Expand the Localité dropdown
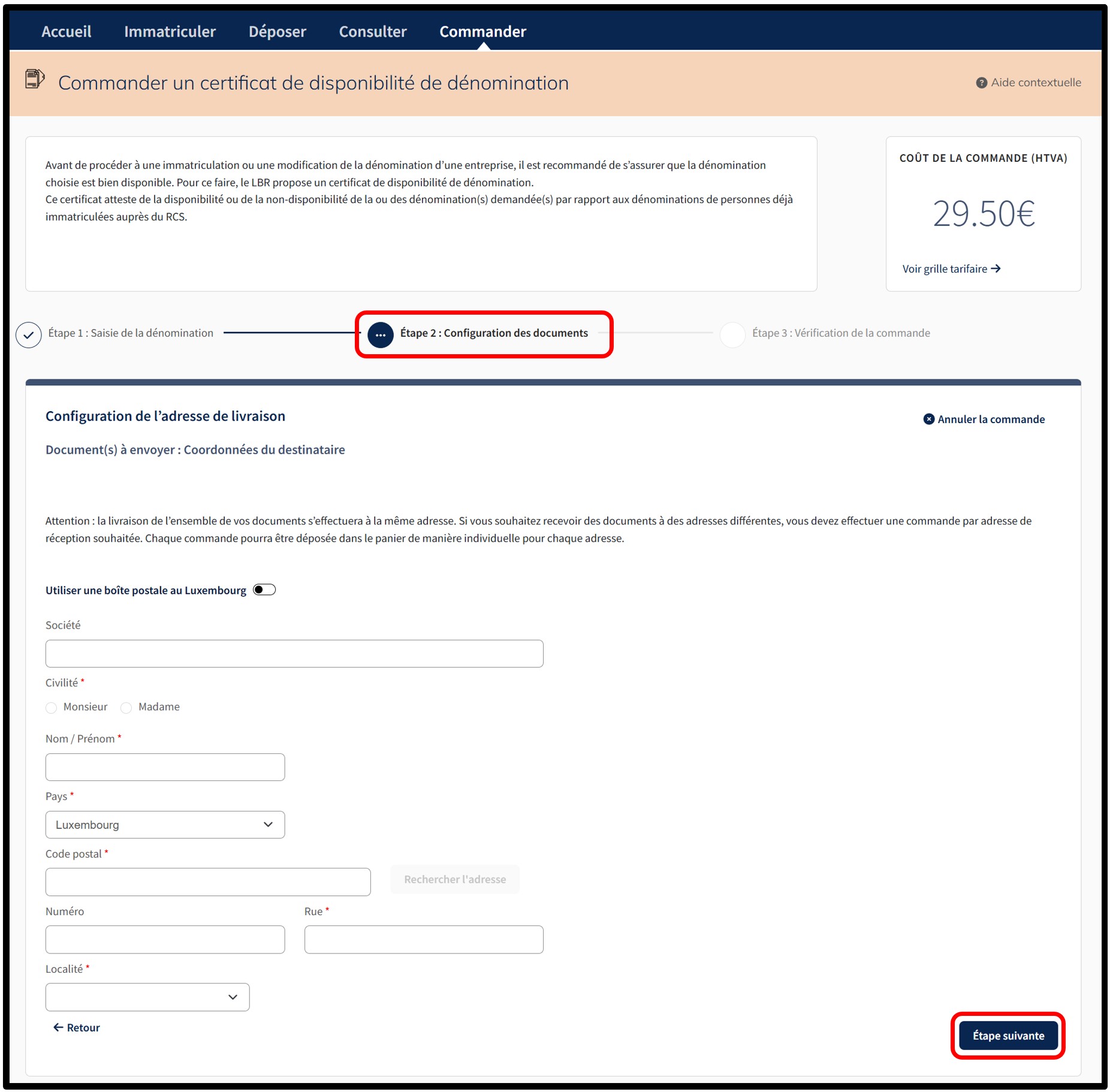 (147, 997)
